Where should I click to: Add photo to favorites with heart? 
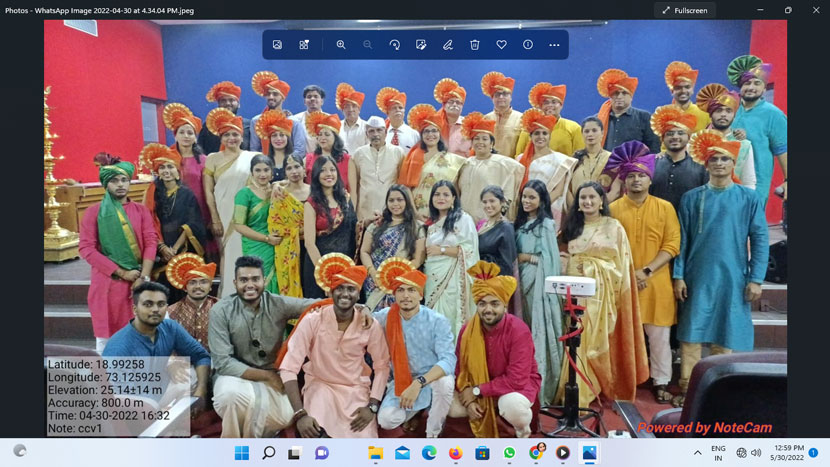click(501, 45)
